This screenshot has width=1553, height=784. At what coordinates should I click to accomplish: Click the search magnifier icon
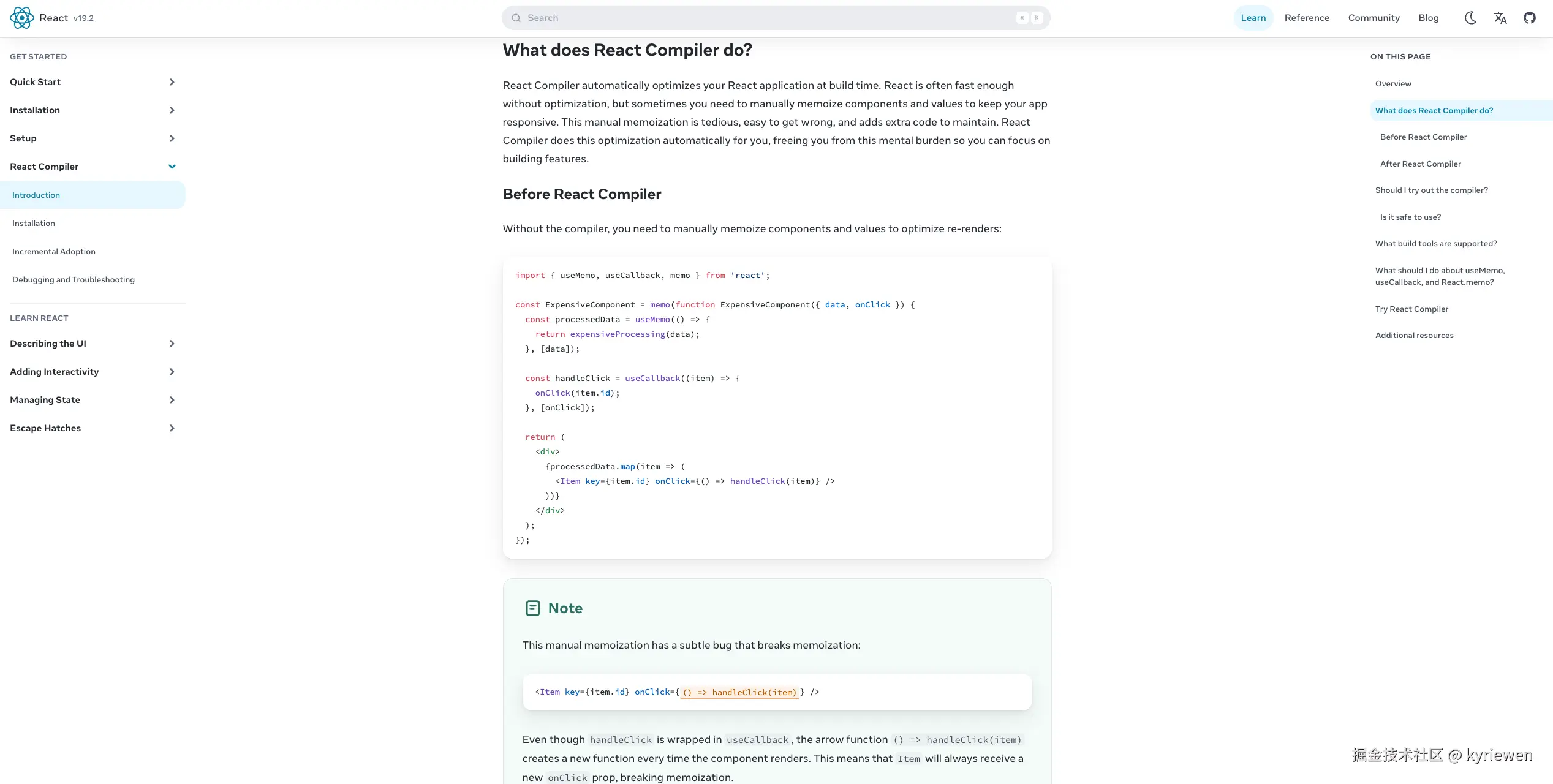click(516, 18)
